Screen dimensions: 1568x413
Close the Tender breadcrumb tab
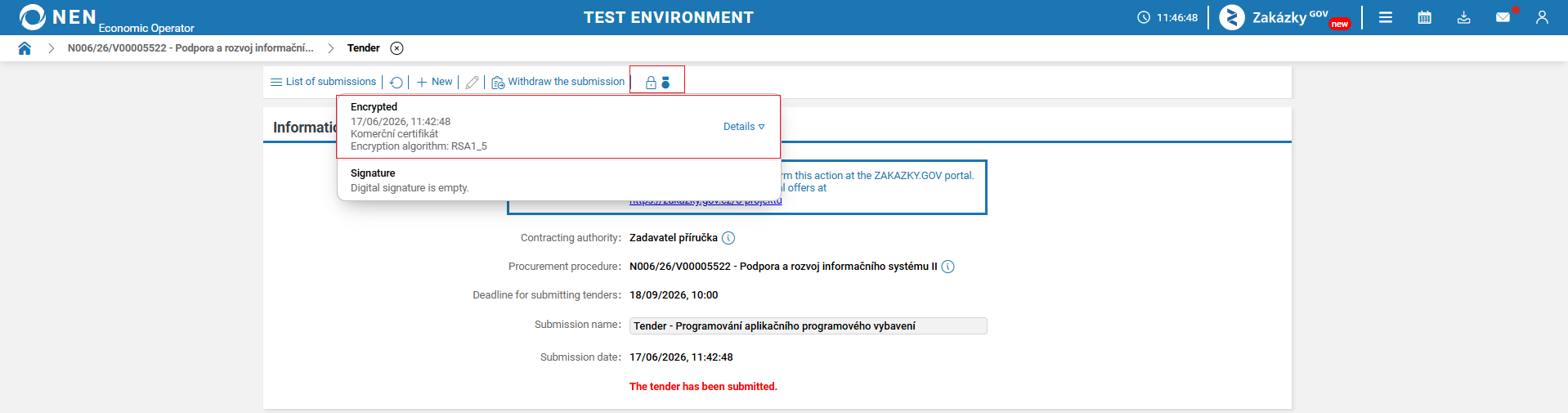click(x=396, y=48)
